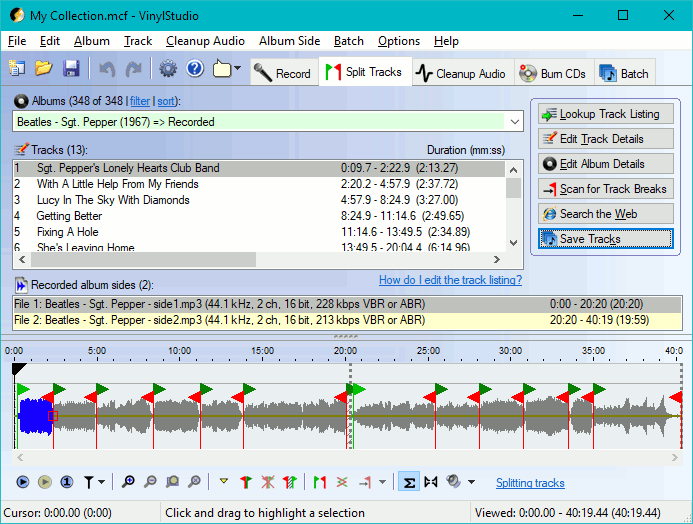Click the play button in the bottom toolbar
This screenshot has height=524, width=693.
coord(23,482)
